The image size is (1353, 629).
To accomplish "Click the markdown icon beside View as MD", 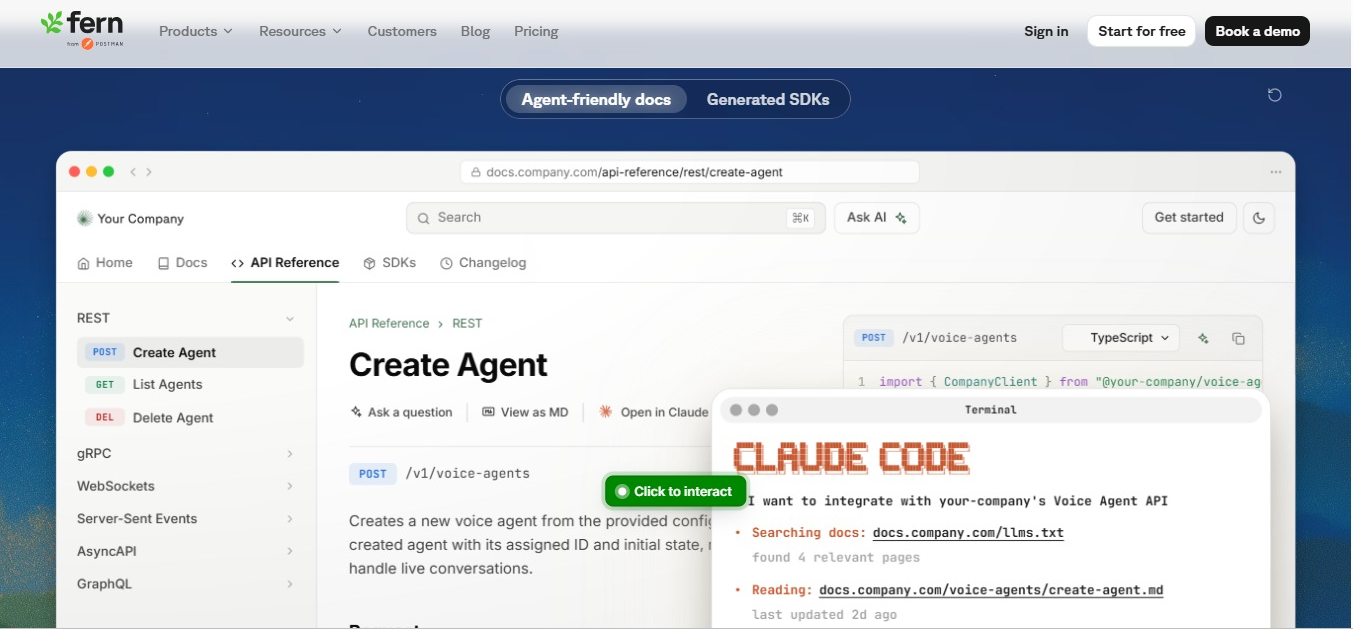I will pos(488,412).
